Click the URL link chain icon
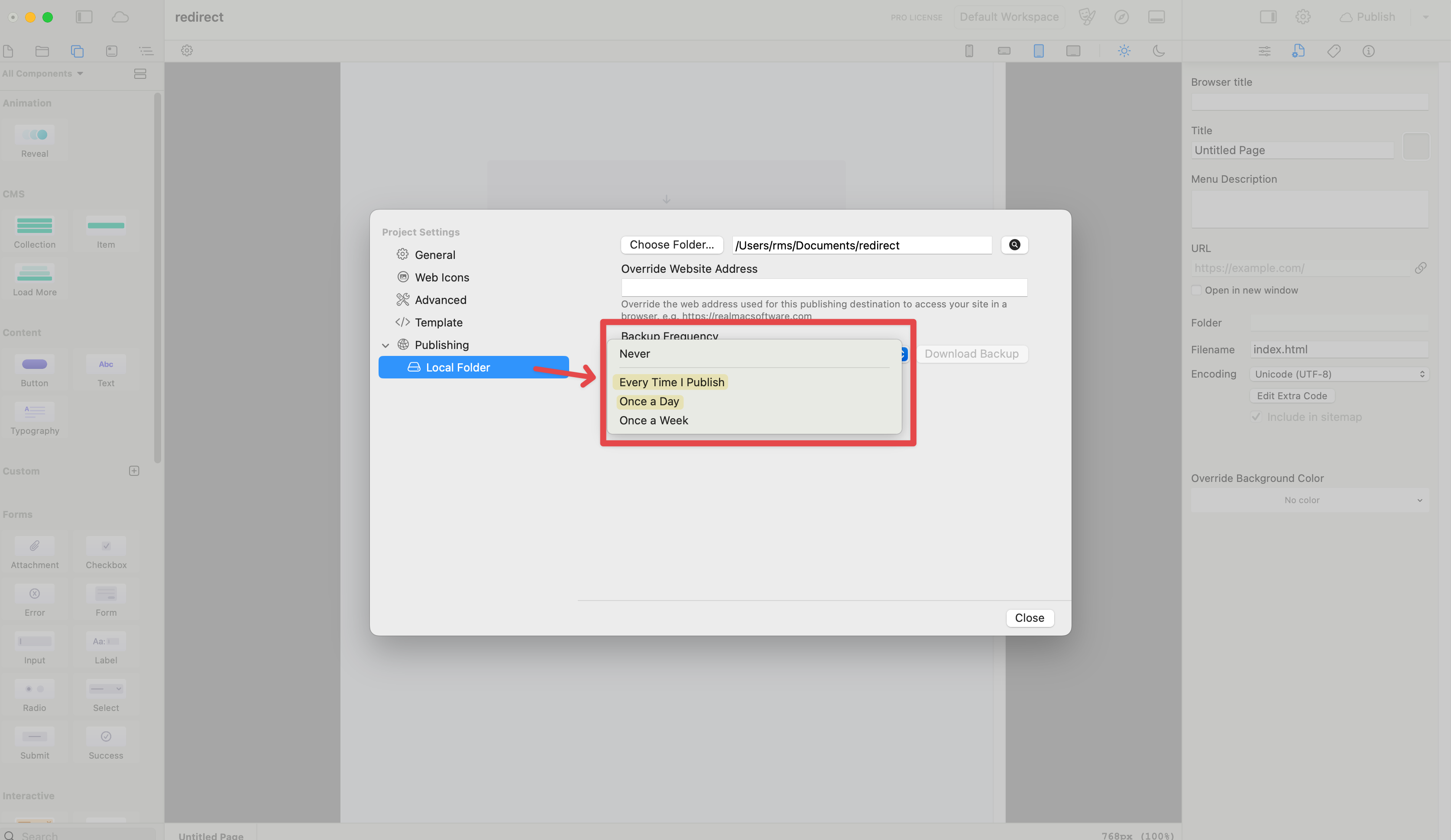Viewport: 1451px width, 840px height. click(x=1420, y=268)
